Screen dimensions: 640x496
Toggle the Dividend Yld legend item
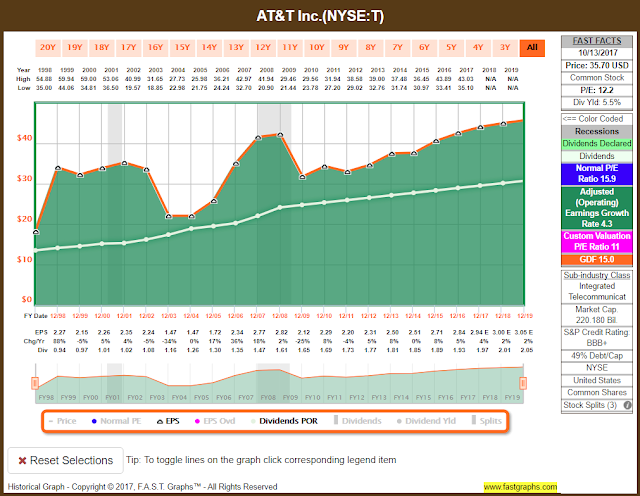(426, 421)
